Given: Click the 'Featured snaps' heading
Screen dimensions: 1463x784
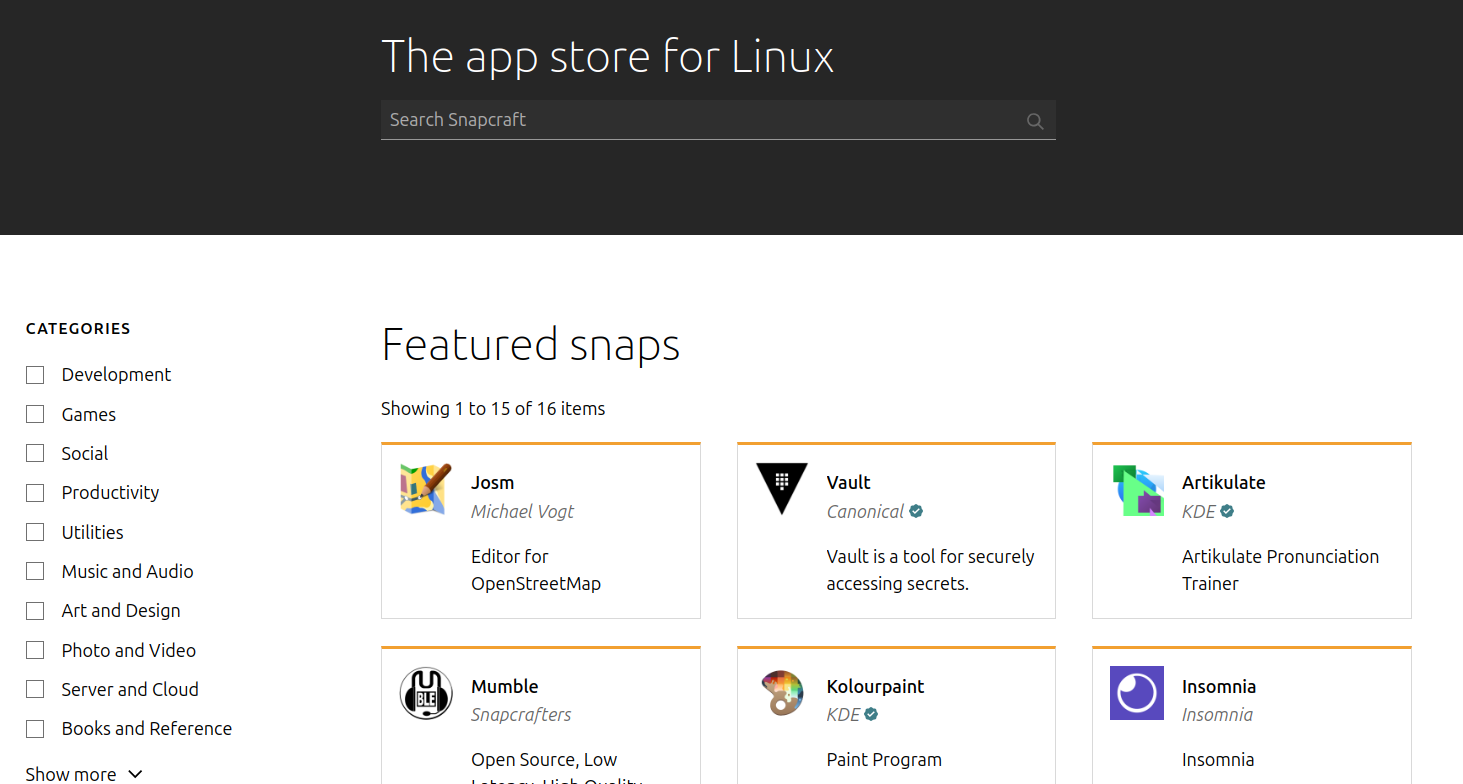Looking at the screenshot, I should tap(531, 345).
